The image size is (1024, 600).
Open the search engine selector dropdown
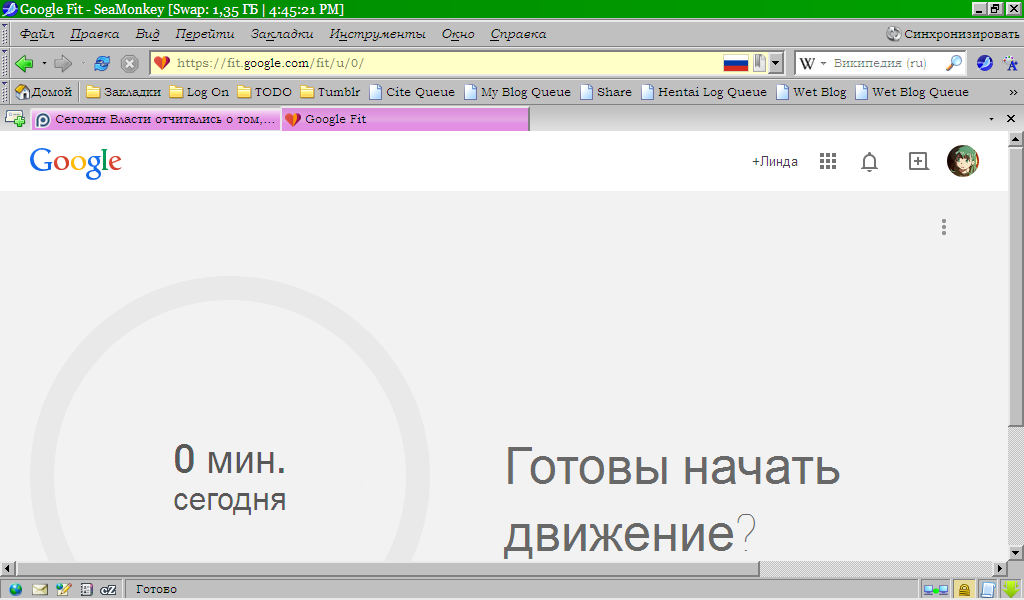pos(824,63)
